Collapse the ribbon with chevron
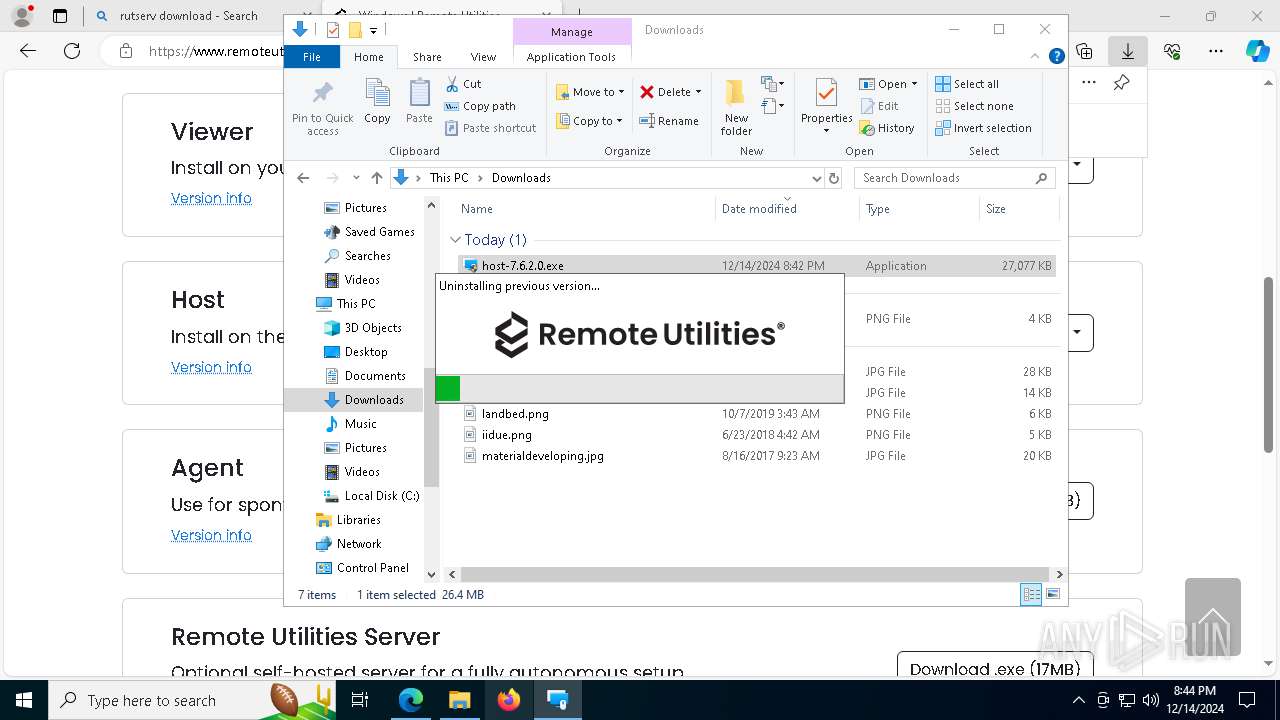The width and height of the screenshot is (1280, 720). (1037, 57)
